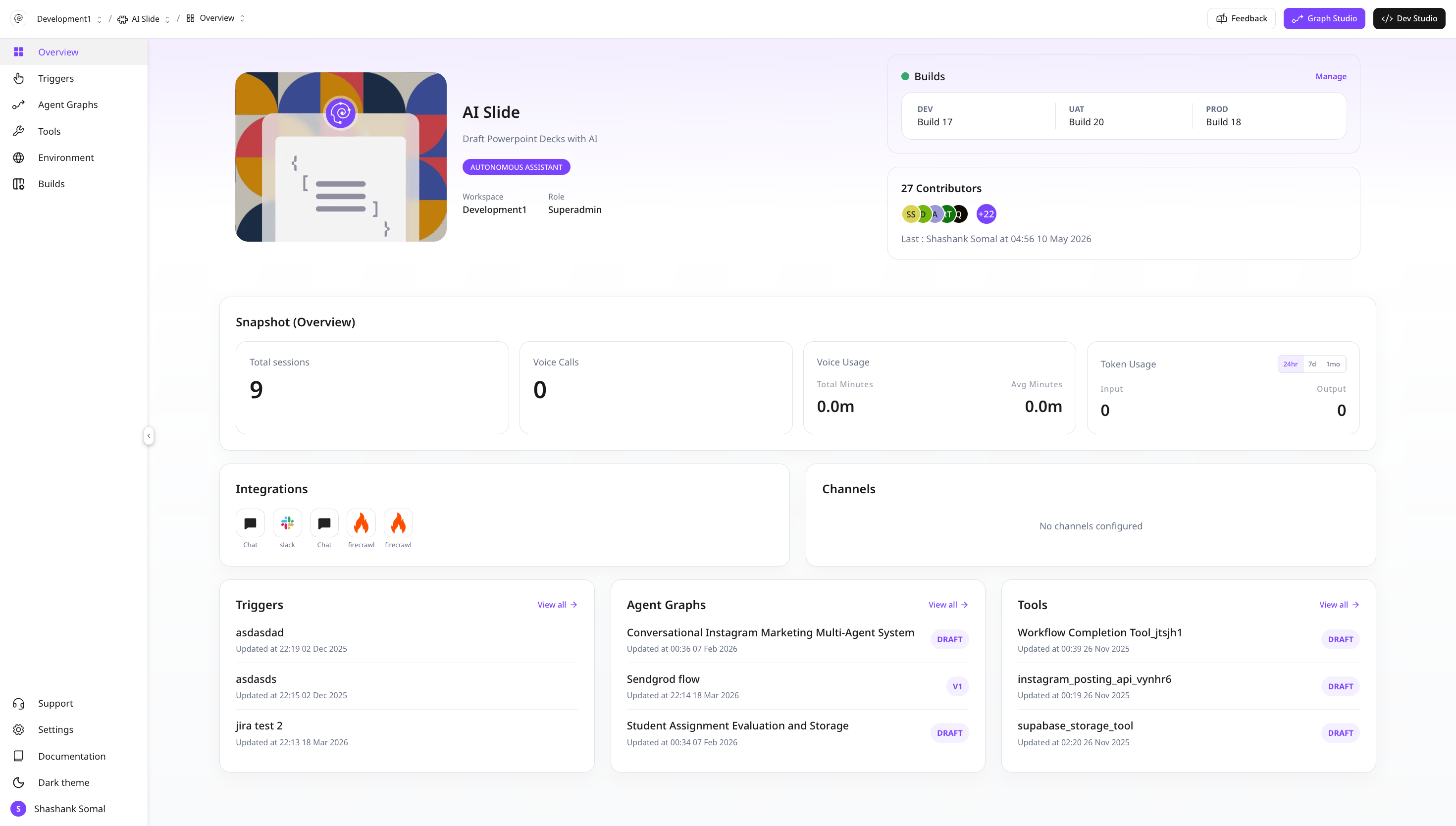Image resolution: width=1456 pixels, height=826 pixels.
Task: Toggle Dark theme in the sidebar
Action: pos(74,782)
